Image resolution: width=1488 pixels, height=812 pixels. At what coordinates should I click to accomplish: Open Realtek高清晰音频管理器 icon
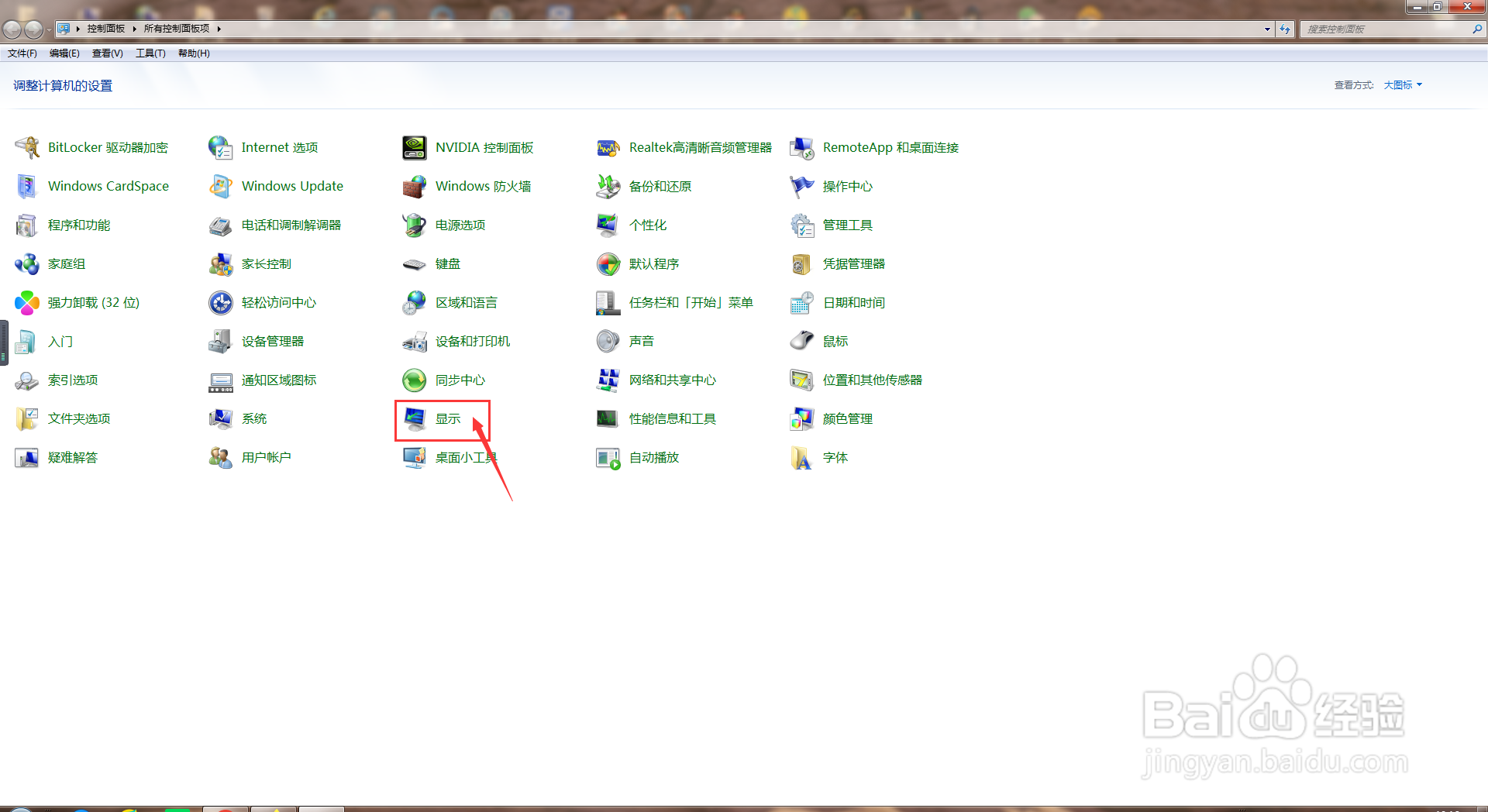coord(608,147)
